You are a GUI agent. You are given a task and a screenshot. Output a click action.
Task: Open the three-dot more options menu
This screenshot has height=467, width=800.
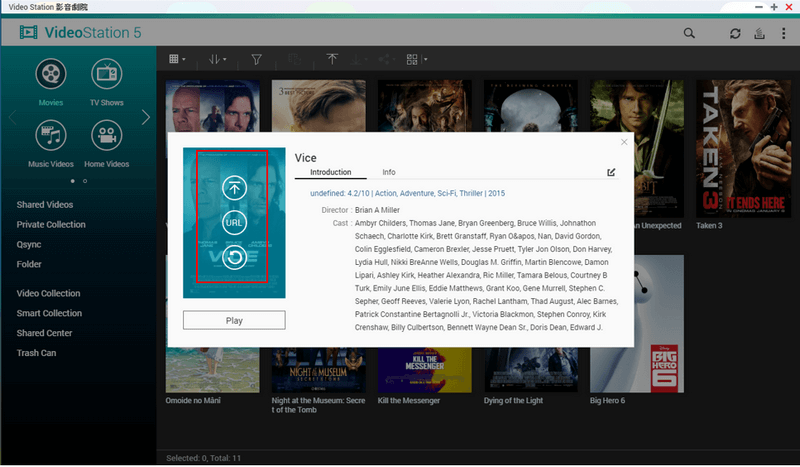pyautogui.click(x=783, y=33)
